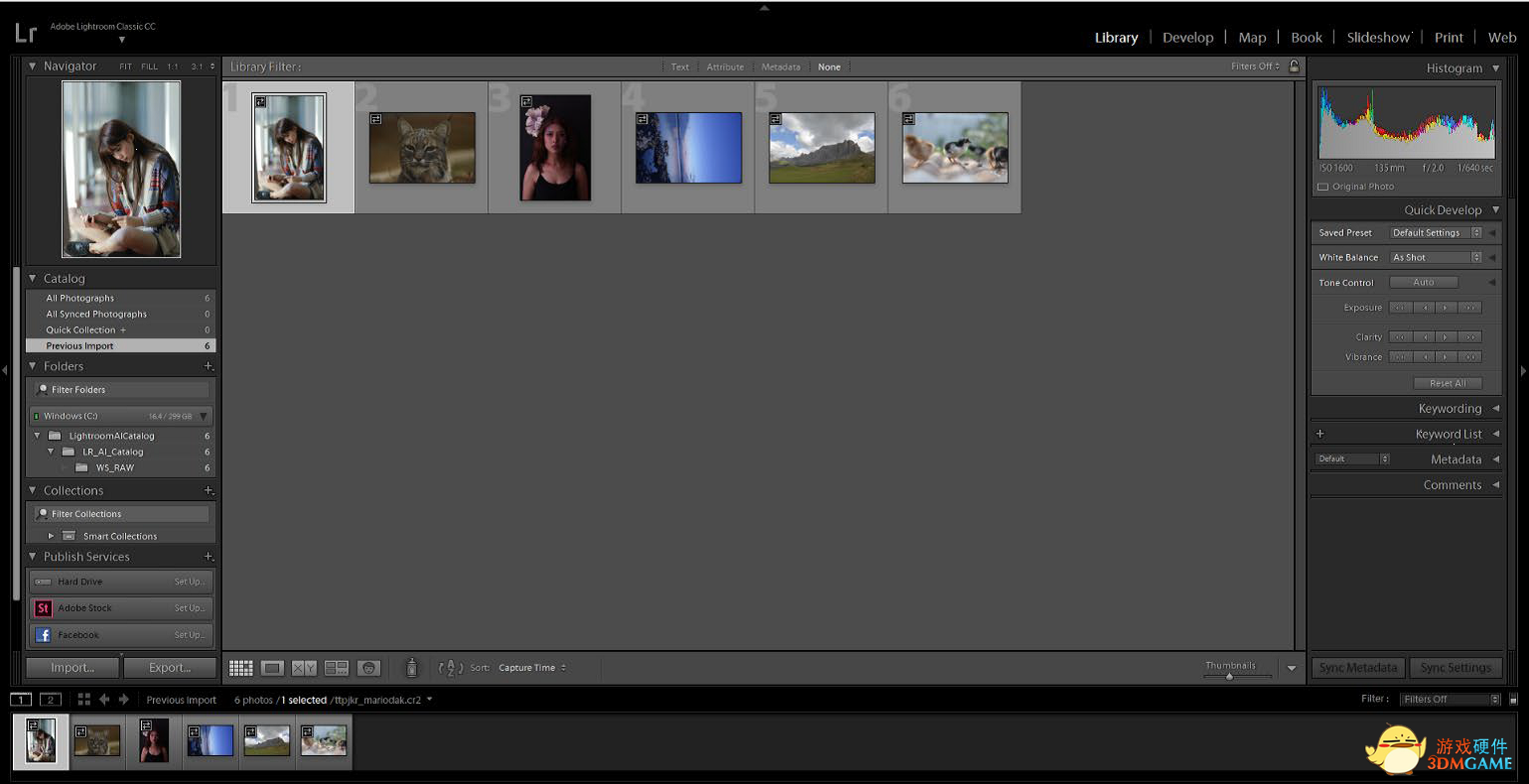This screenshot has height=784, width=1529.
Task: Enable the Original Photo checkbox
Action: coord(1322,187)
